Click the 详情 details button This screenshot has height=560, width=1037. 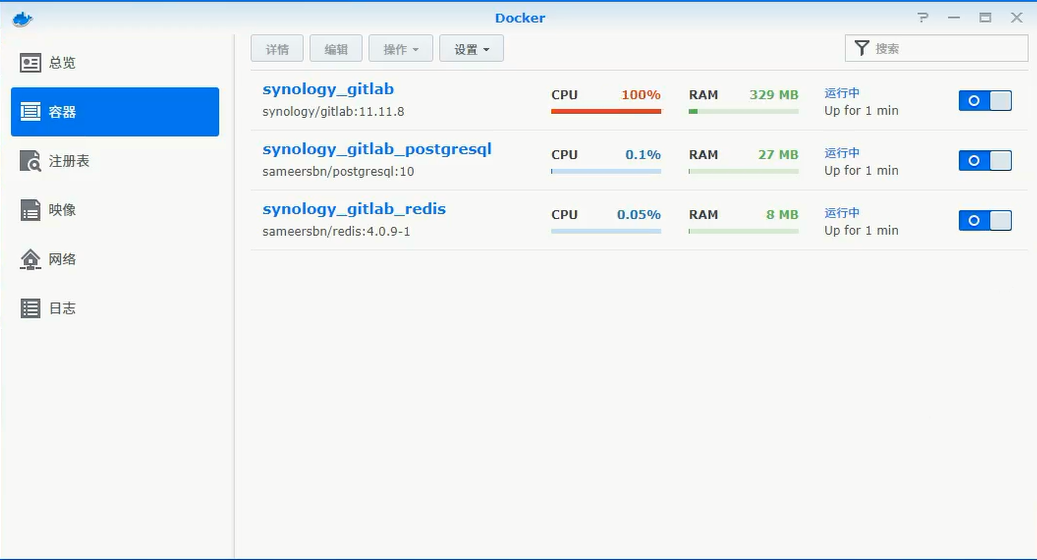click(x=277, y=49)
